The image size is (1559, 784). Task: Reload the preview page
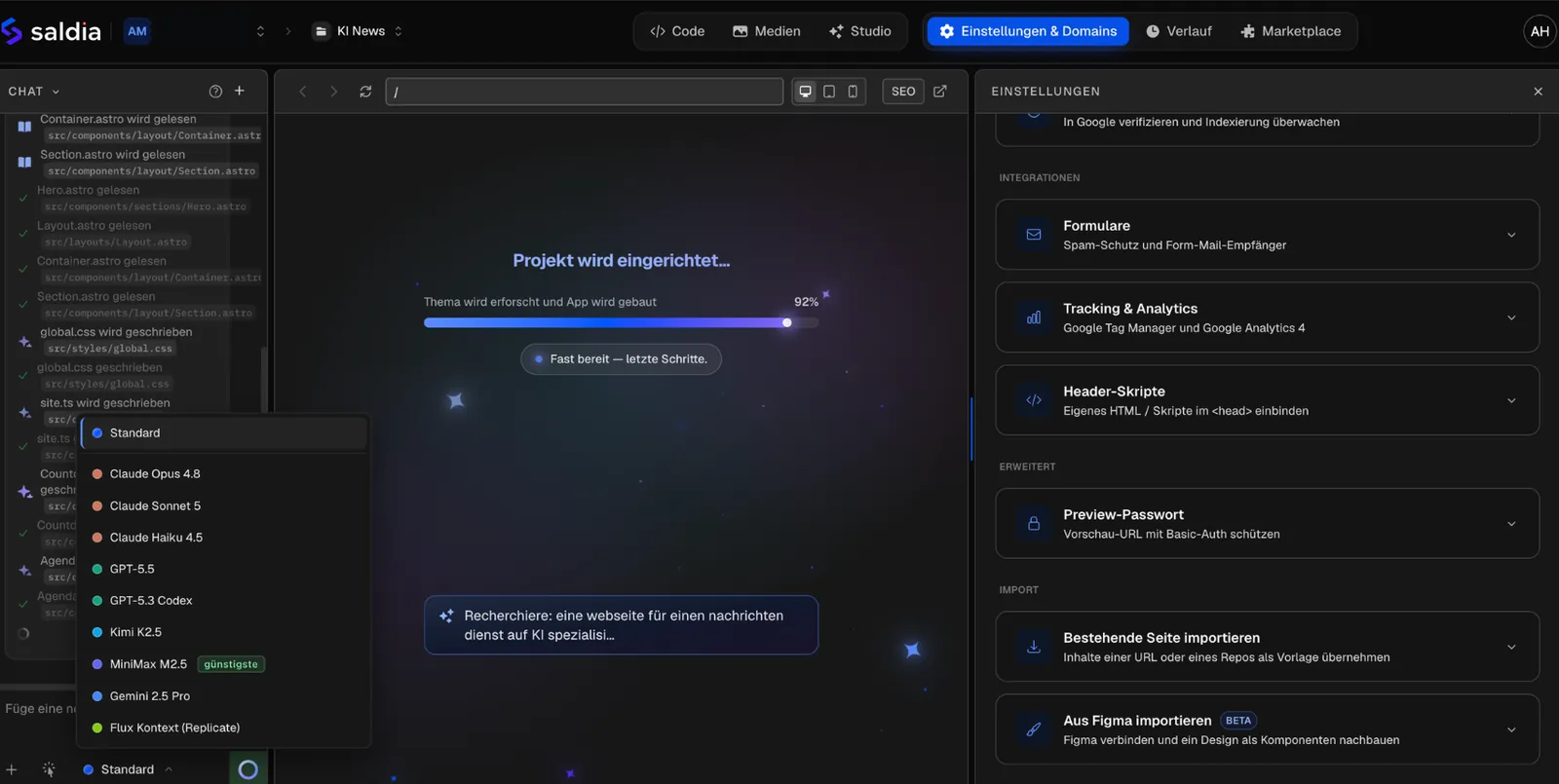pyautogui.click(x=365, y=92)
